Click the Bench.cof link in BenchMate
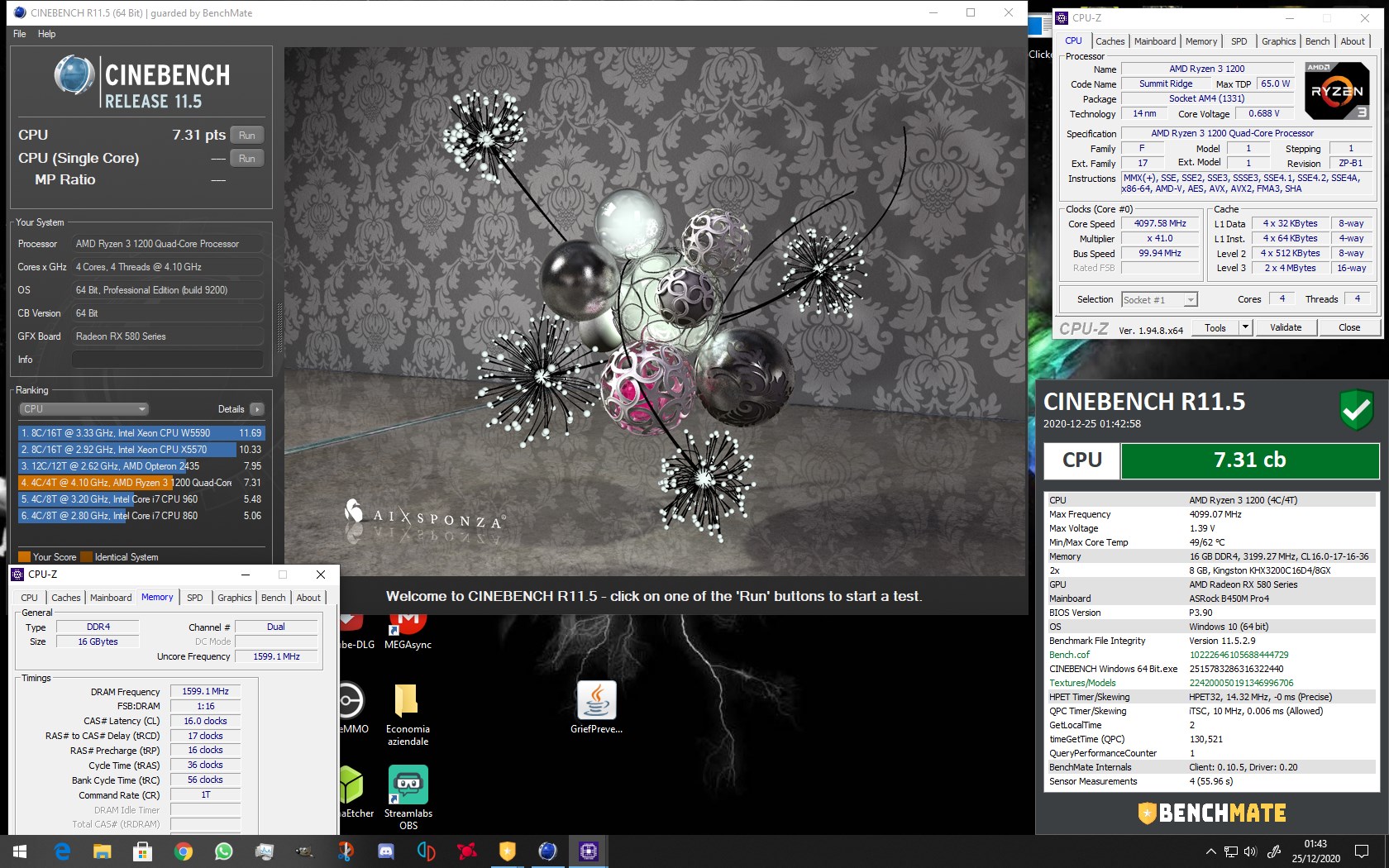The image size is (1389, 868). [x=1069, y=655]
